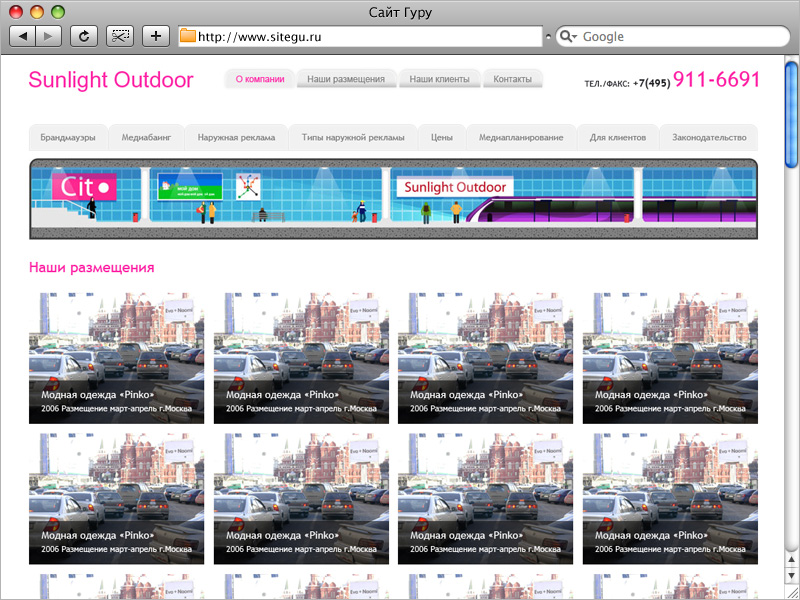Screen dimensions: 800x600
Task: Reload the page with the circular arrow
Action: tap(84, 36)
